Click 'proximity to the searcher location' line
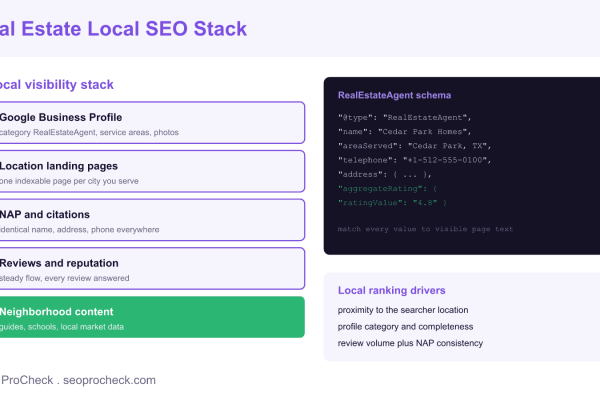Viewport: 600px width, 400px height. tap(403, 310)
